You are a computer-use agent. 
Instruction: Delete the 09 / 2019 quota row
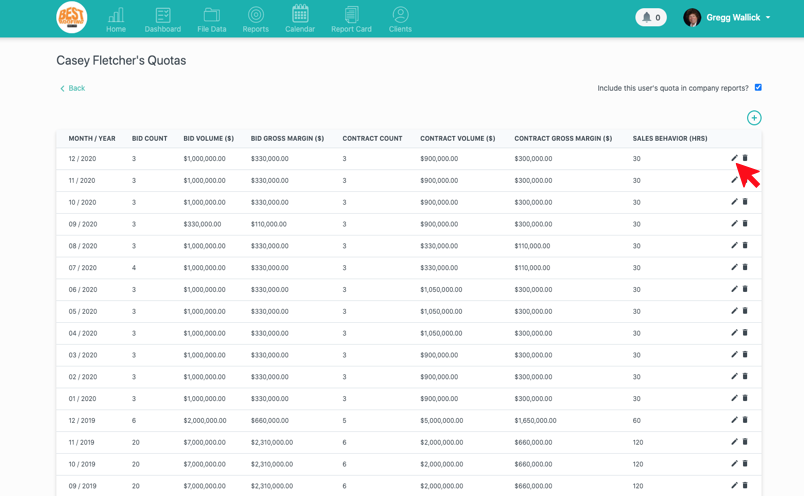tap(745, 485)
